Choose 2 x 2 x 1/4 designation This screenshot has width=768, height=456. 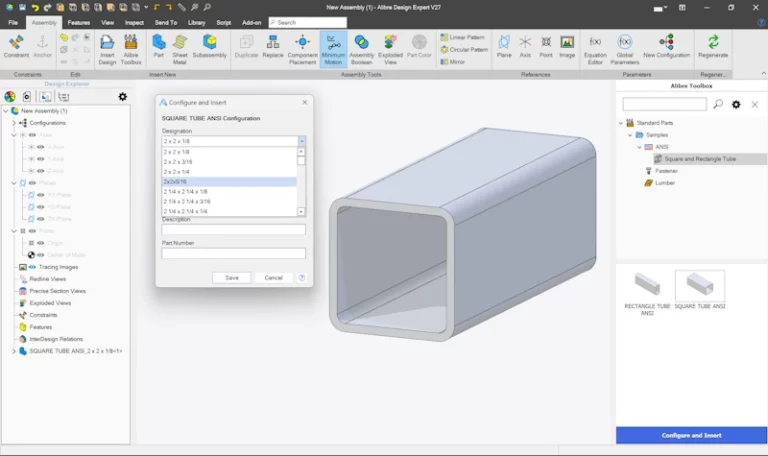[x=229, y=172]
